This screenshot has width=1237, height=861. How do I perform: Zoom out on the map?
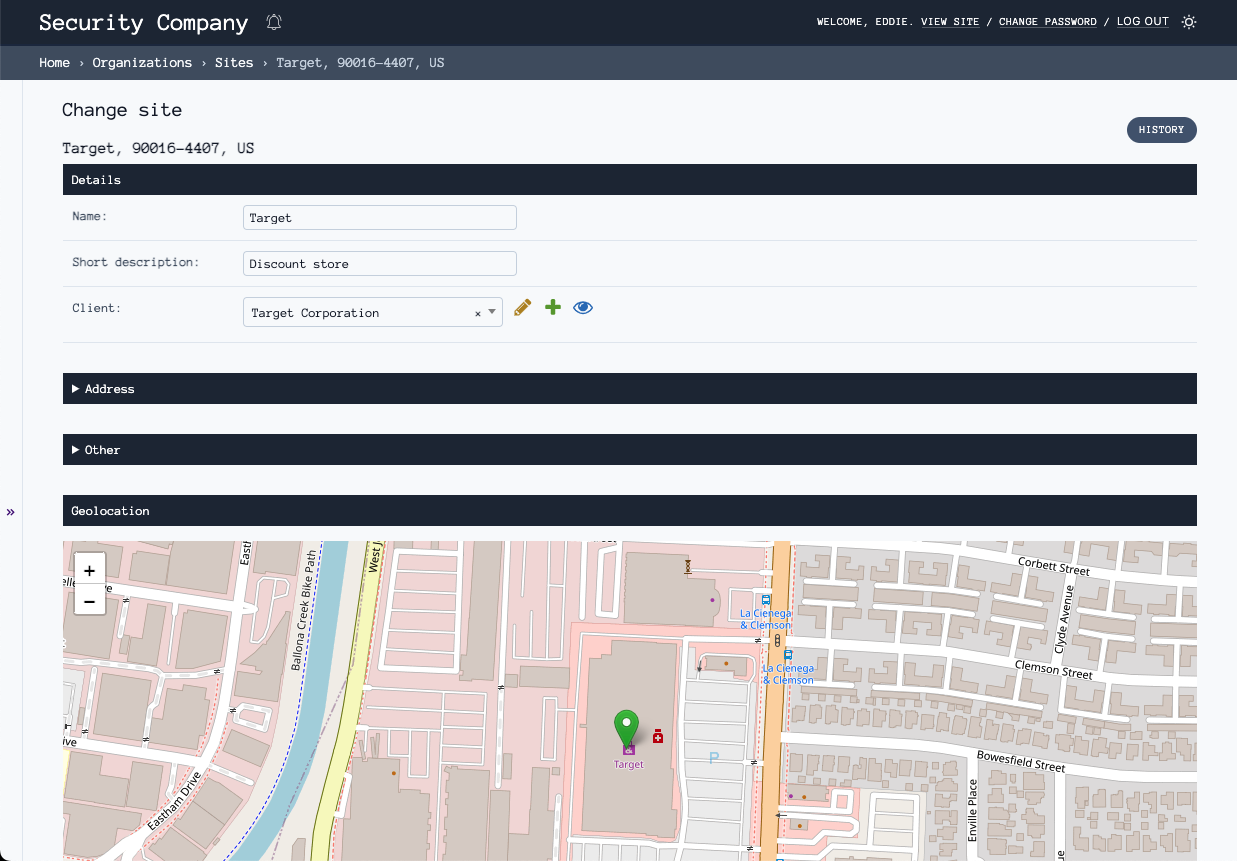tap(90, 601)
